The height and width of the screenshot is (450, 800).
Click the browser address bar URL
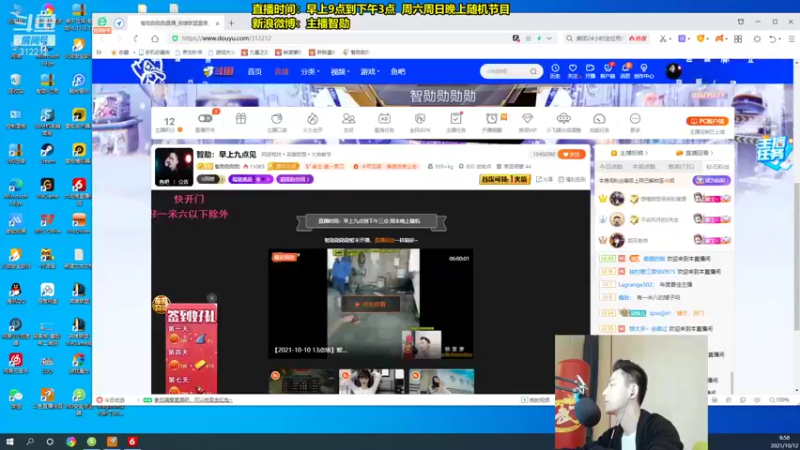(x=227, y=38)
